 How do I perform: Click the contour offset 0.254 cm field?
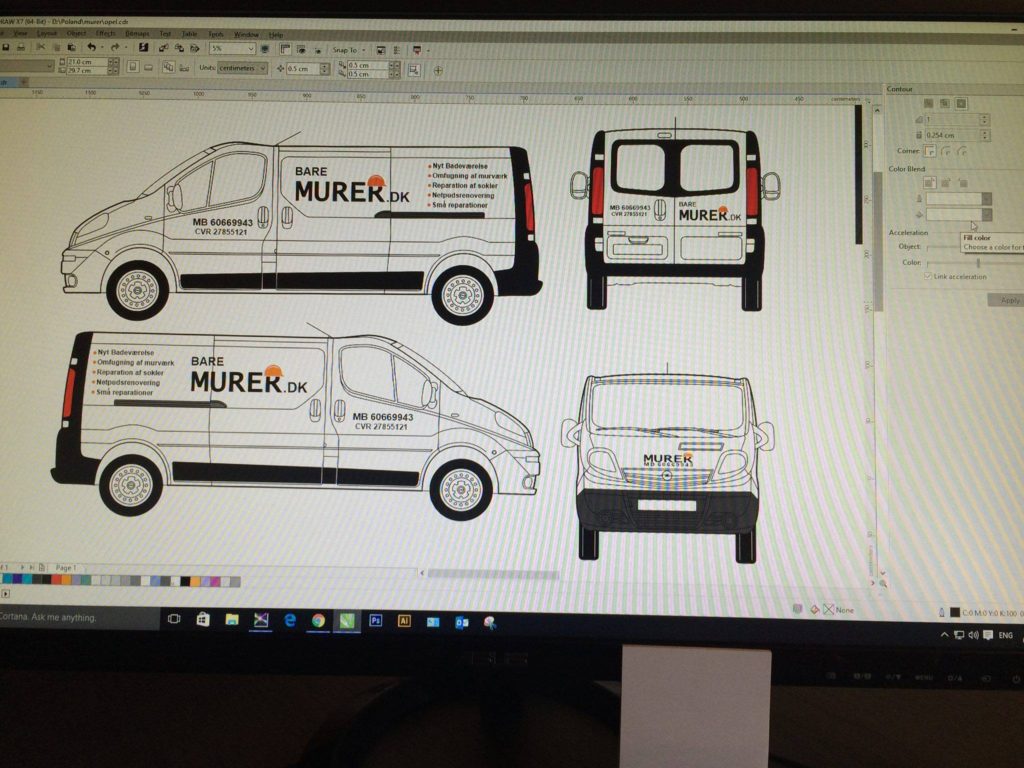[x=952, y=135]
